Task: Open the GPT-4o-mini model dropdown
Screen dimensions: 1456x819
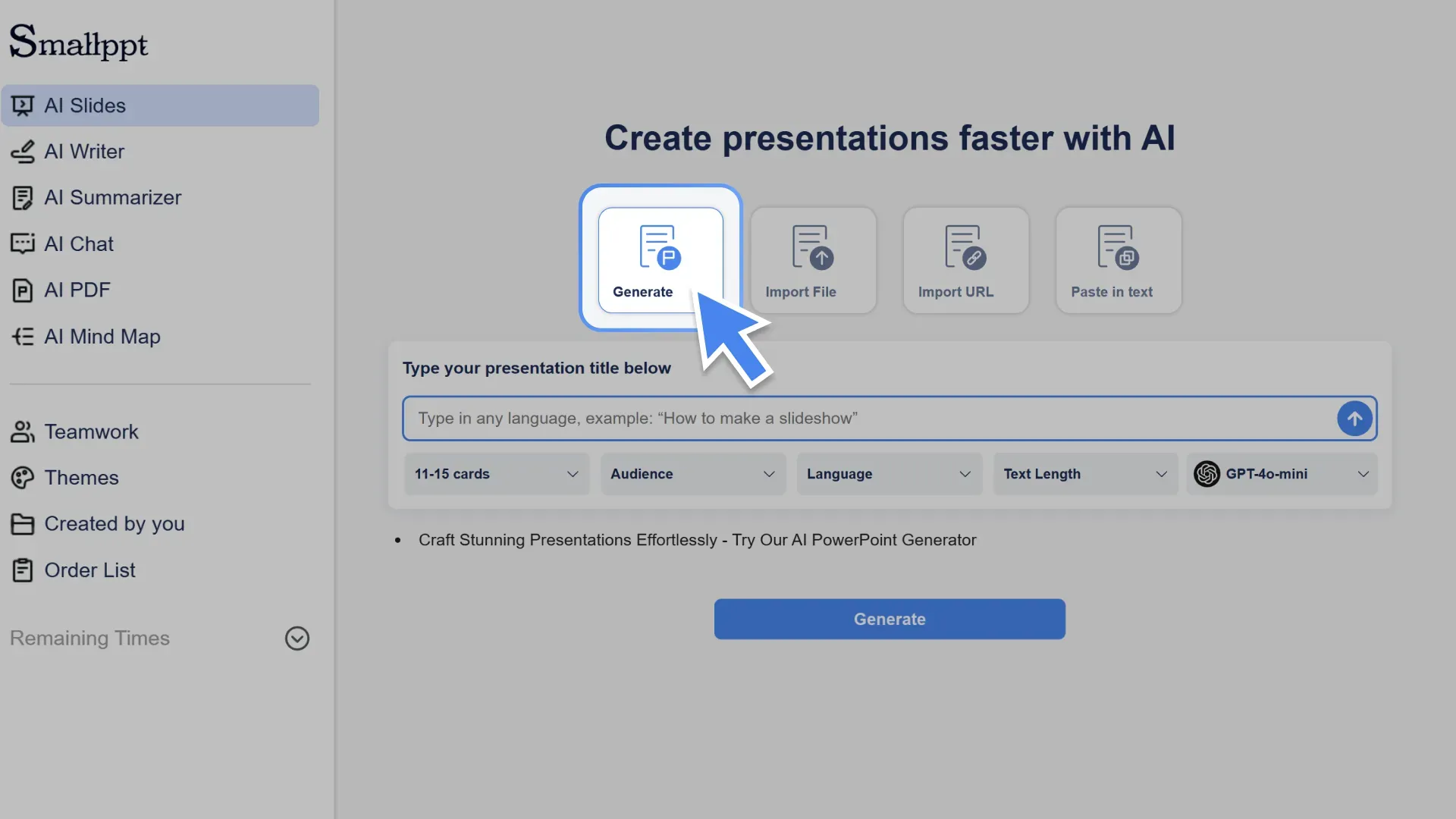Action: click(1281, 473)
